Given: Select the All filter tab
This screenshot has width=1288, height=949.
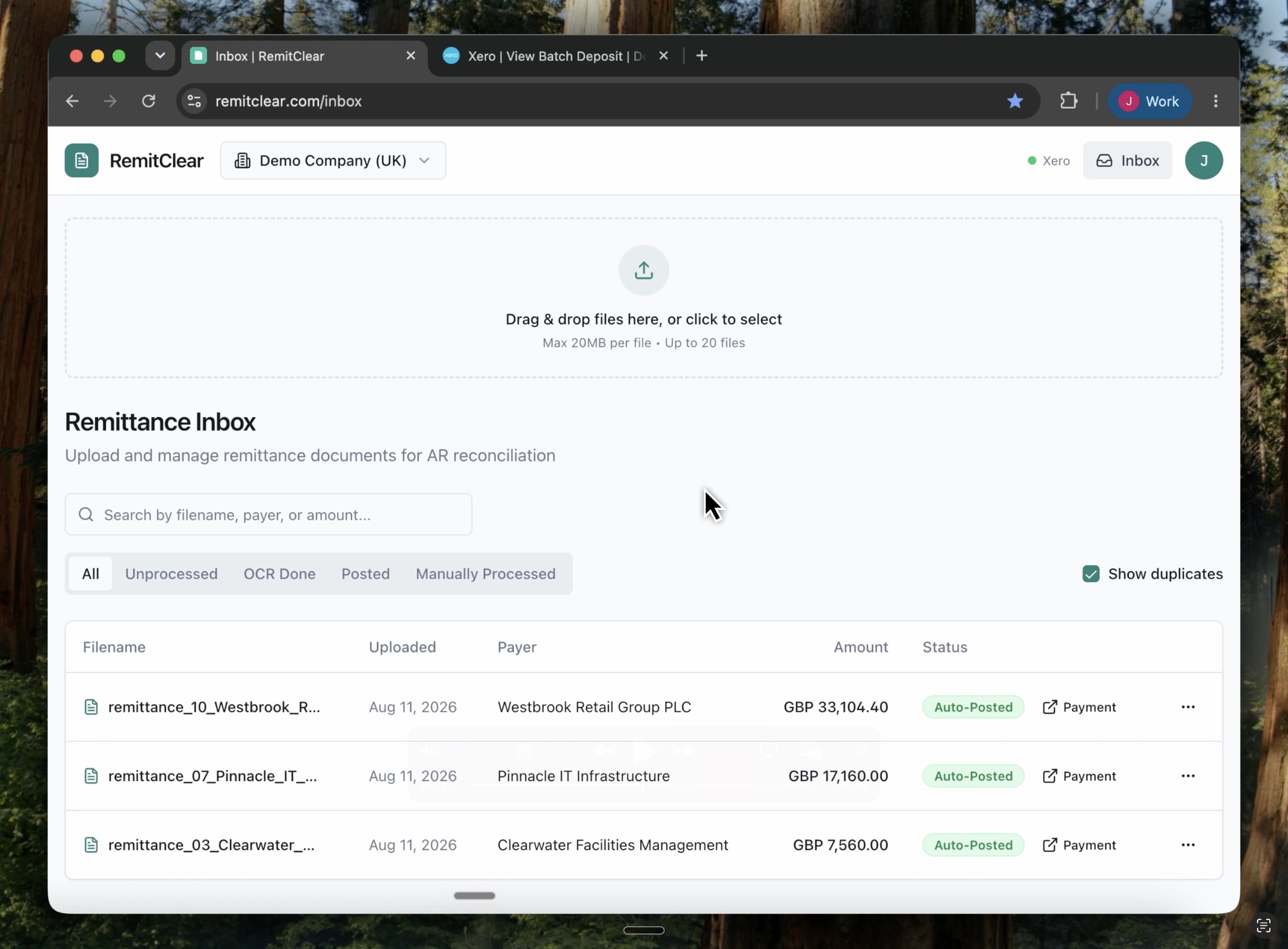Looking at the screenshot, I should point(90,574).
